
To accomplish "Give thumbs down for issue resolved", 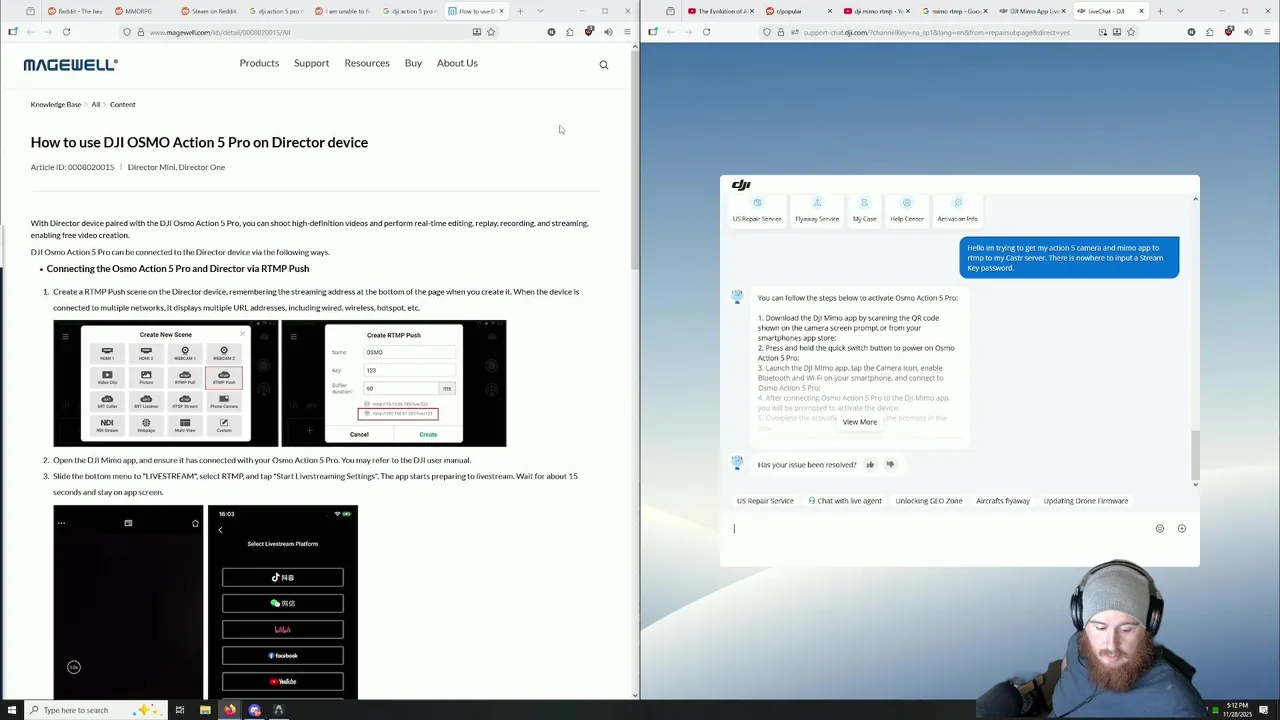I will (x=890, y=464).
